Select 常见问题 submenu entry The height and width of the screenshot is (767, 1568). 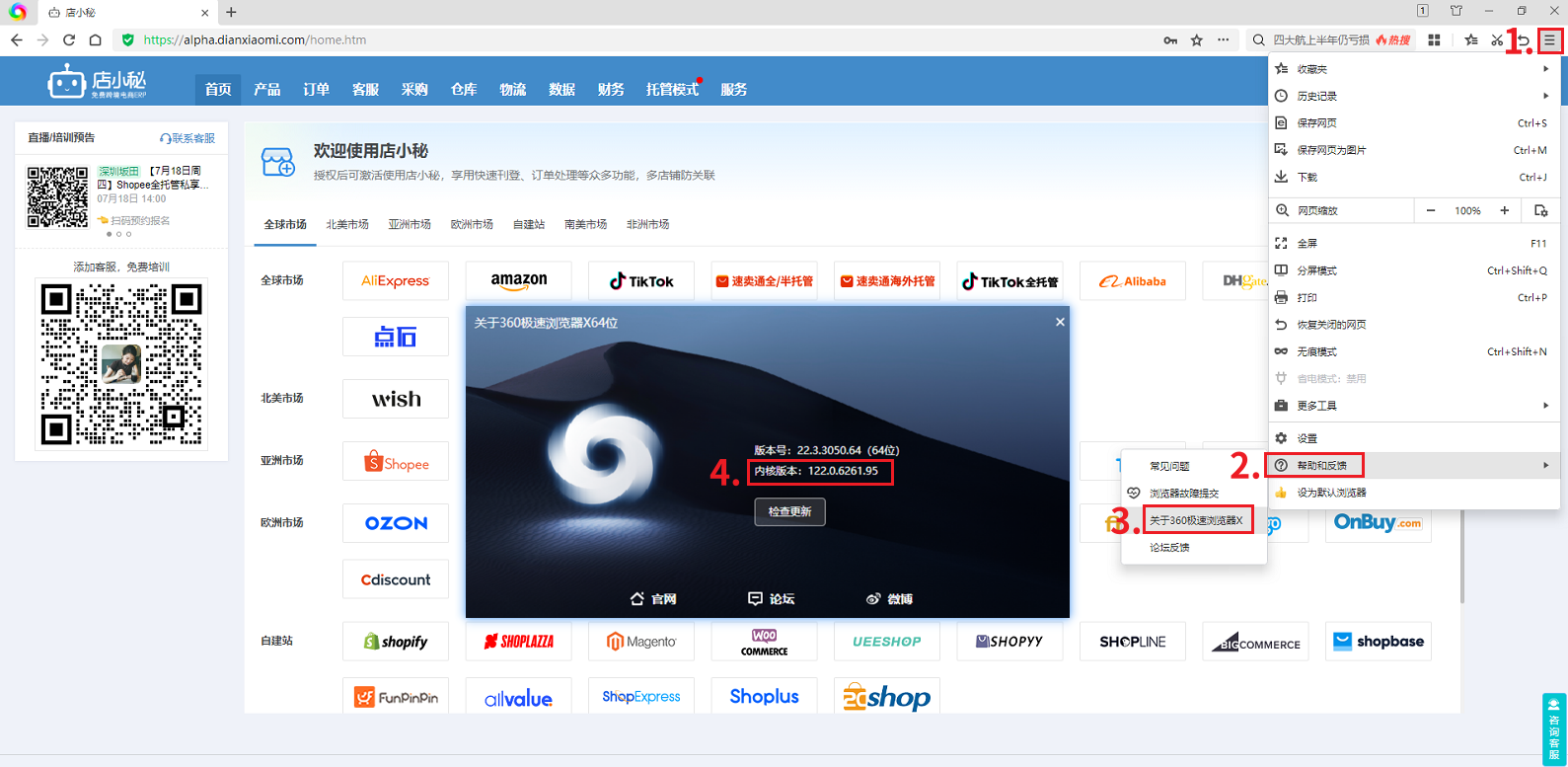point(1194,466)
